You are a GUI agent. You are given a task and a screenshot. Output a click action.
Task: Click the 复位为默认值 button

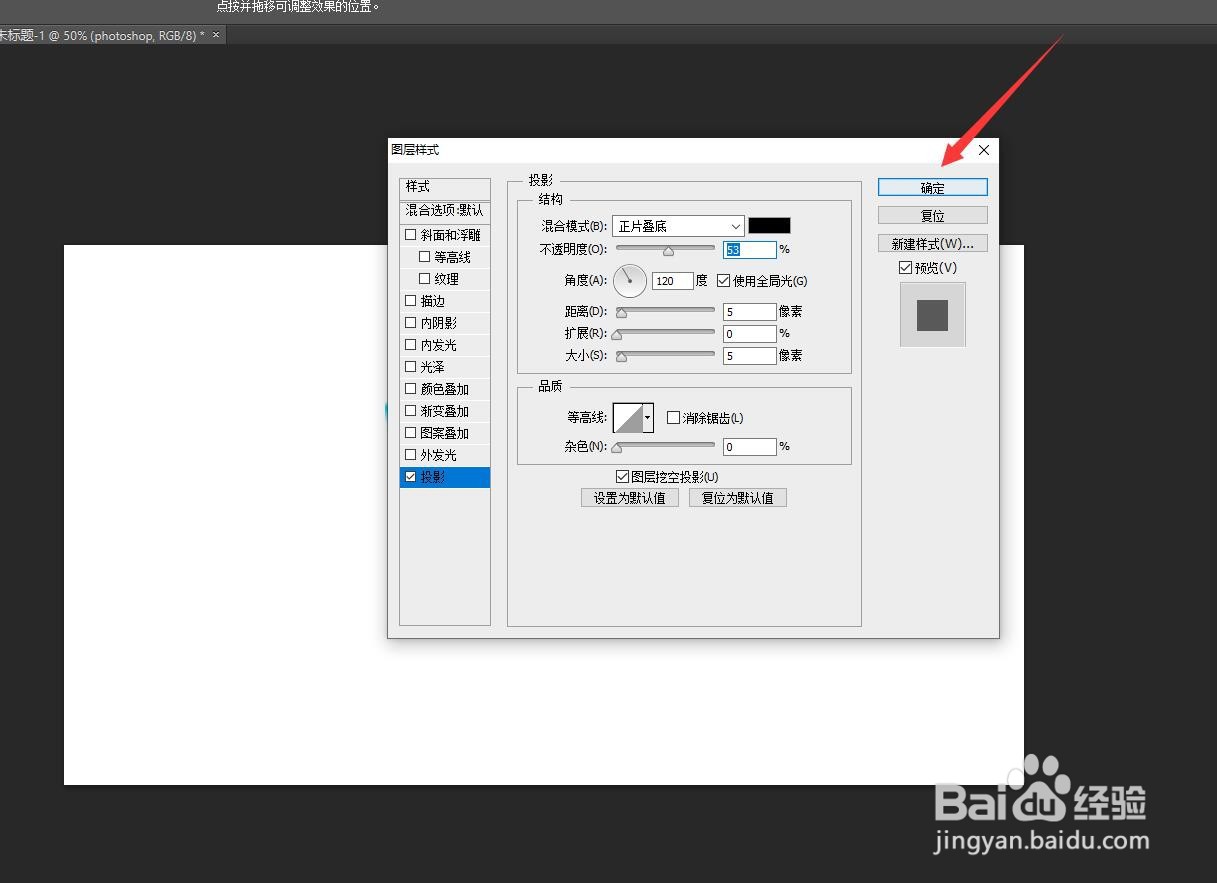point(738,497)
